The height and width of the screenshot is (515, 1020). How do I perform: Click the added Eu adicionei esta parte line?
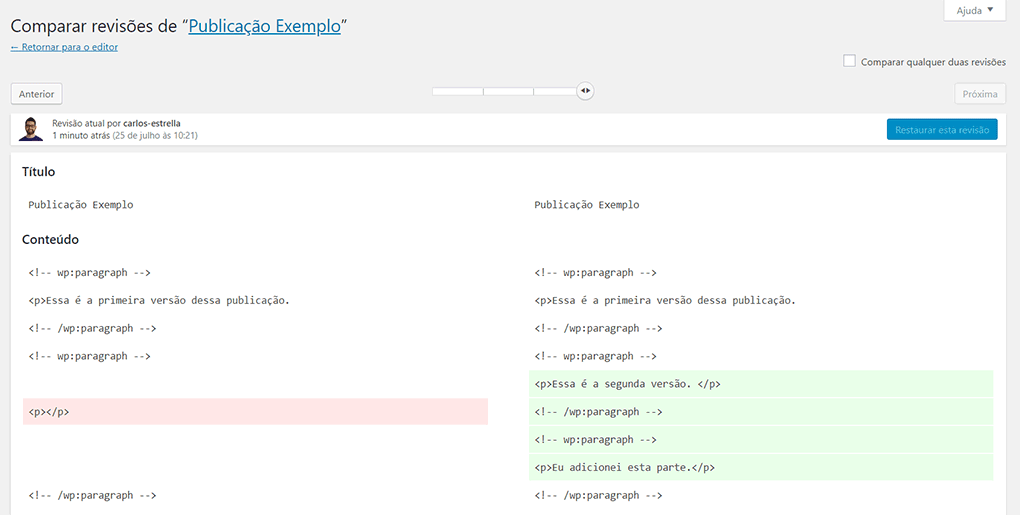tap(761, 467)
